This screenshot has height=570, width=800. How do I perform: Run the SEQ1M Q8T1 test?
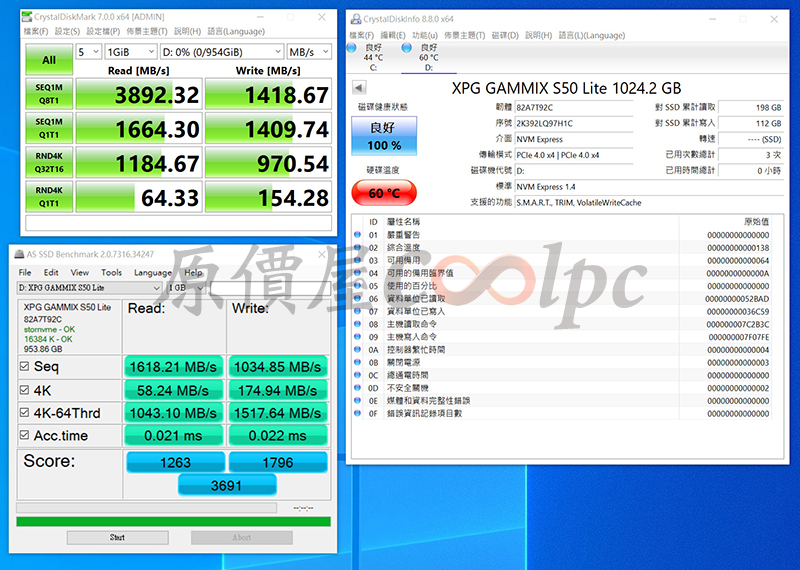[x=49, y=94]
